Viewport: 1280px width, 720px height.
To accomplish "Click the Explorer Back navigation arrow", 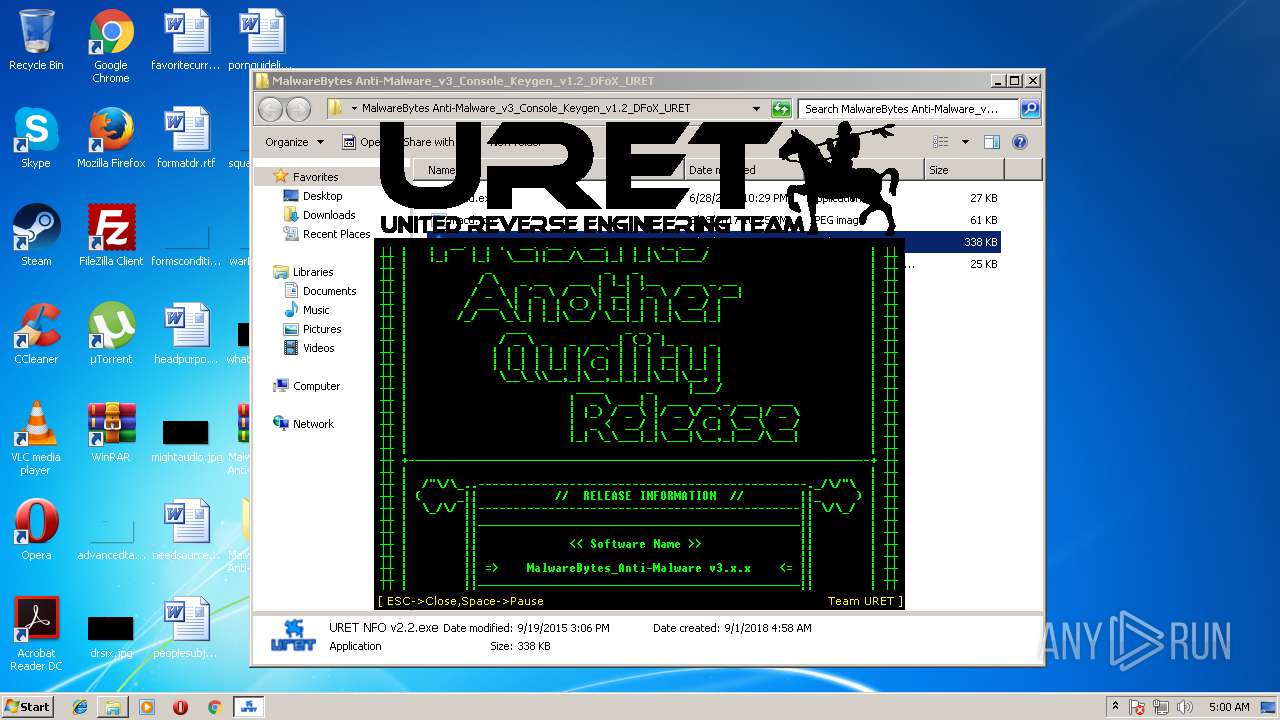I will pos(271,109).
